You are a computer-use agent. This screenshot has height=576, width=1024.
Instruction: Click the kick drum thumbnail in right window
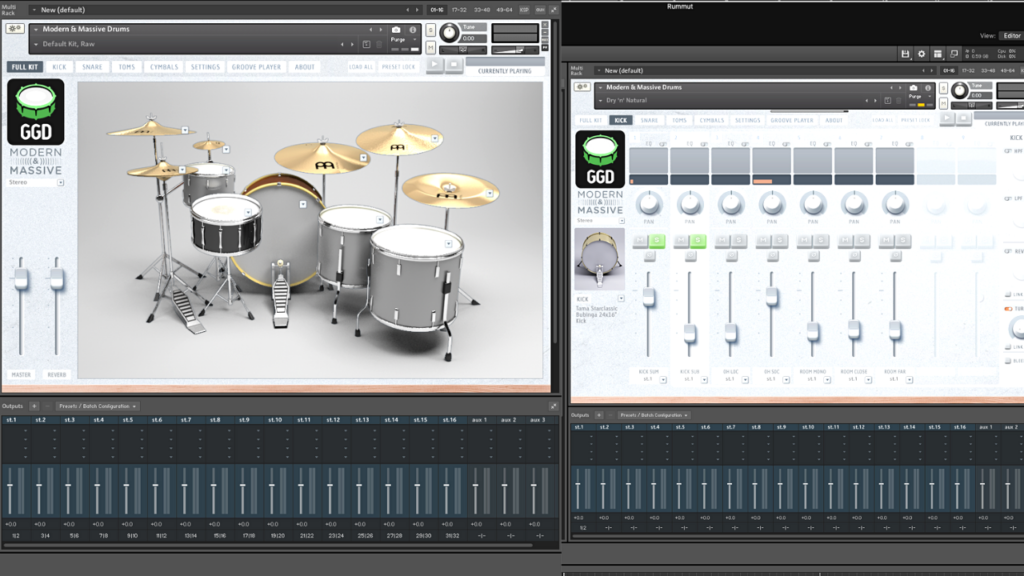tap(600, 259)
